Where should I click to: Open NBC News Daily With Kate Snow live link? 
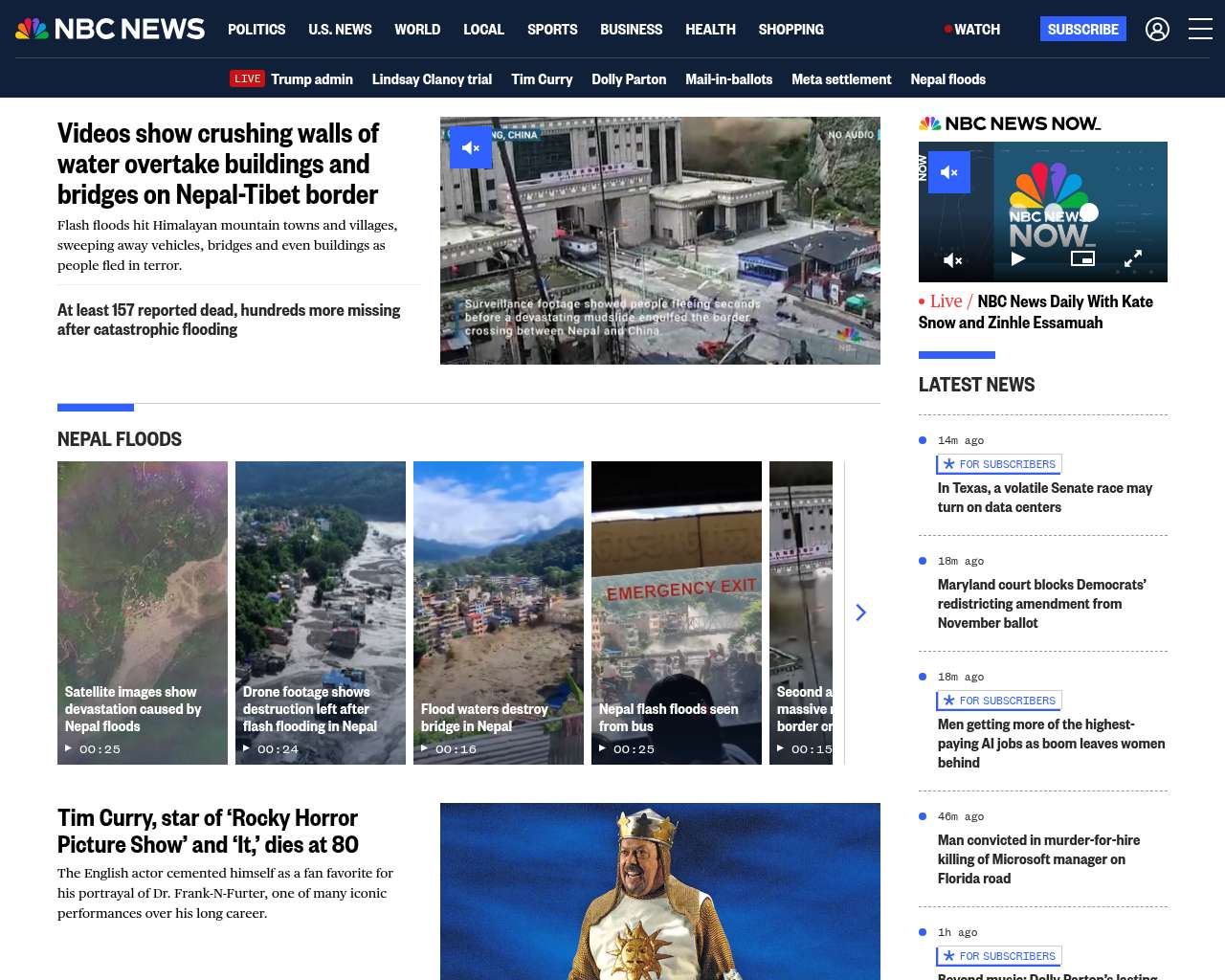click(1036, 312)
